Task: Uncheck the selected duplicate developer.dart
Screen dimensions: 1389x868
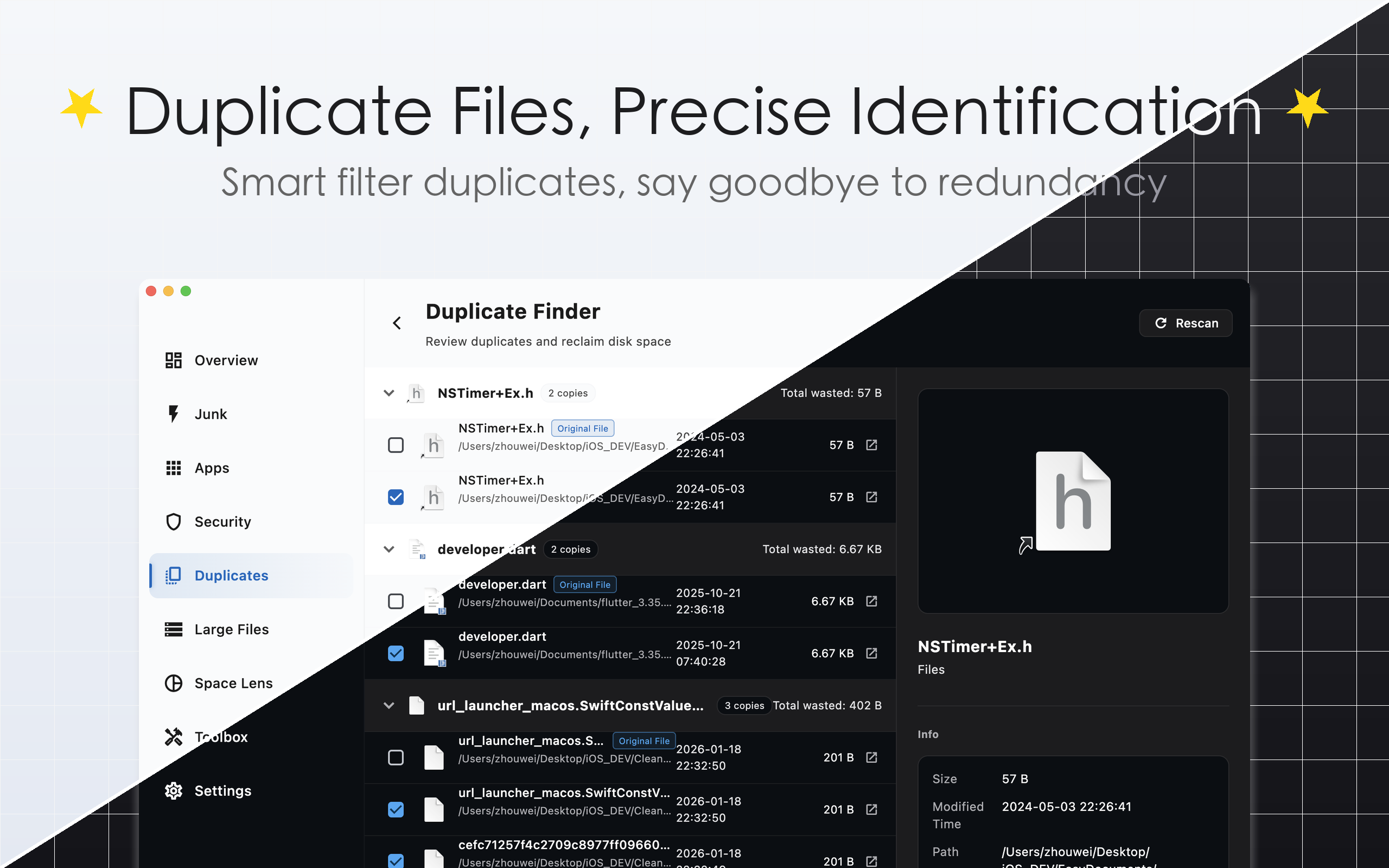Action: (396, 653)
